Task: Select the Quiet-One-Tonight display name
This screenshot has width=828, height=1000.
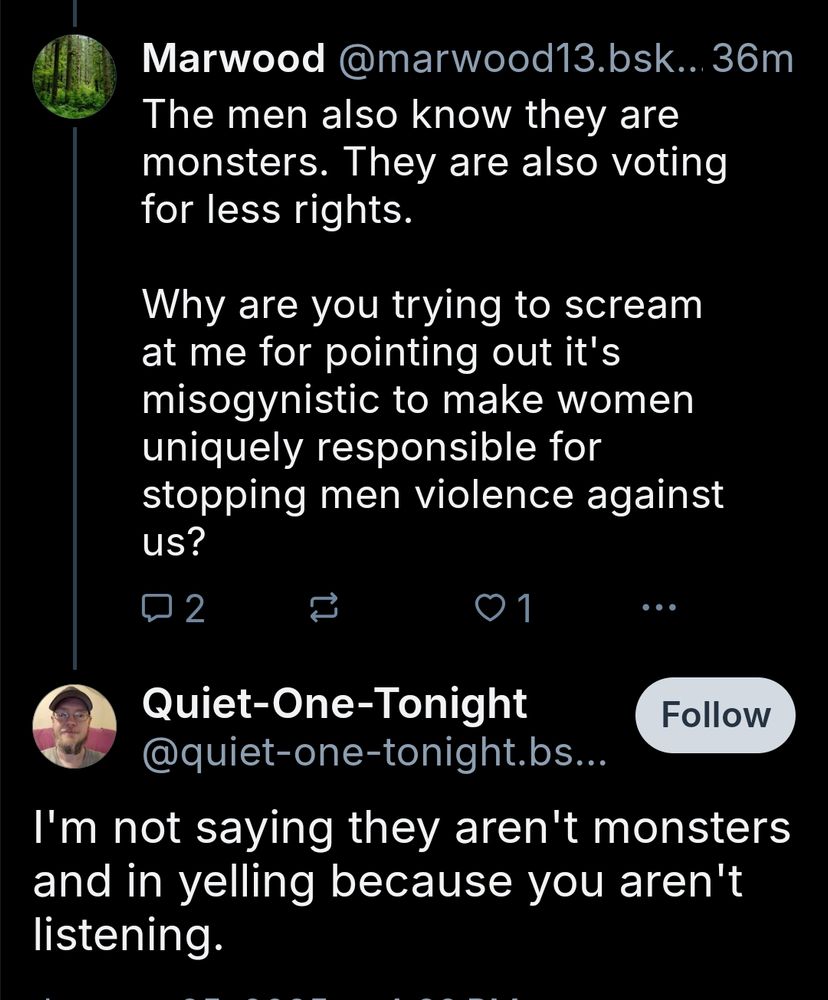Action: (335, 704)
